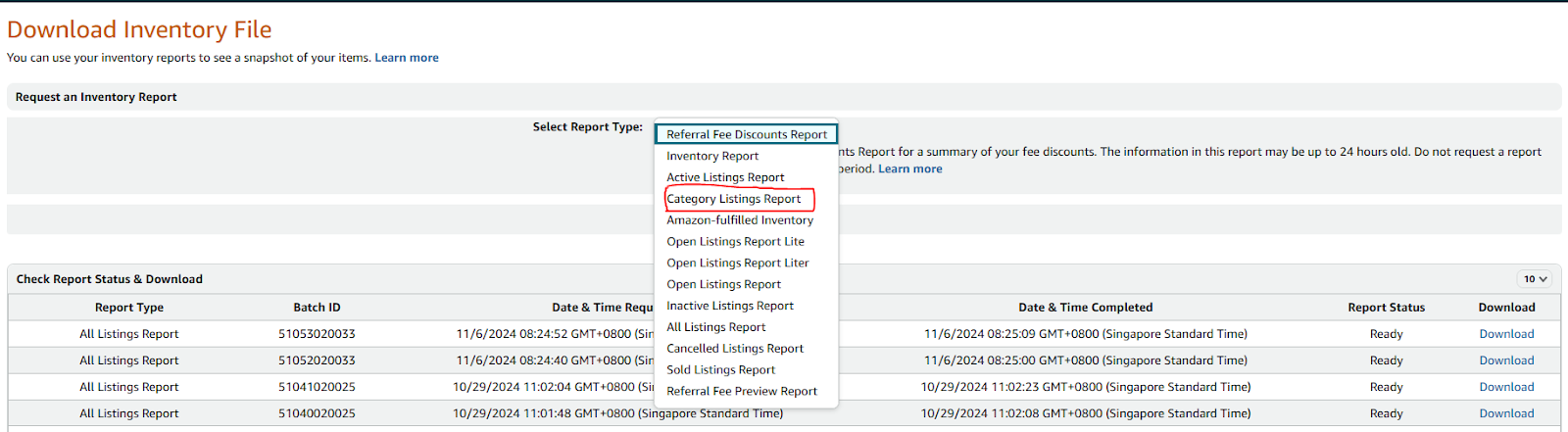Viewport: 1568px width, 432px height.
Task: Download report batch 51052020033
Action: 1506,360
